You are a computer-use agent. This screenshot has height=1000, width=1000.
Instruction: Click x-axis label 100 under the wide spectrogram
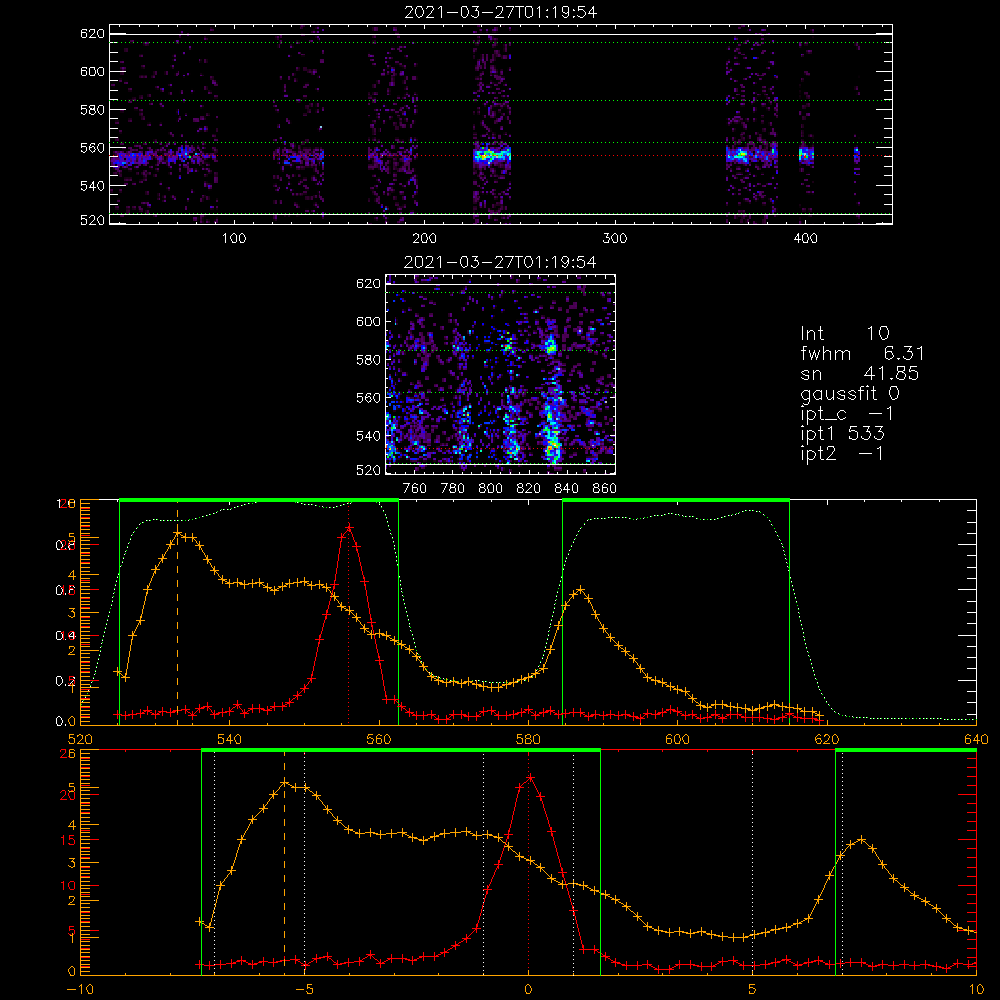coord(234,239)
